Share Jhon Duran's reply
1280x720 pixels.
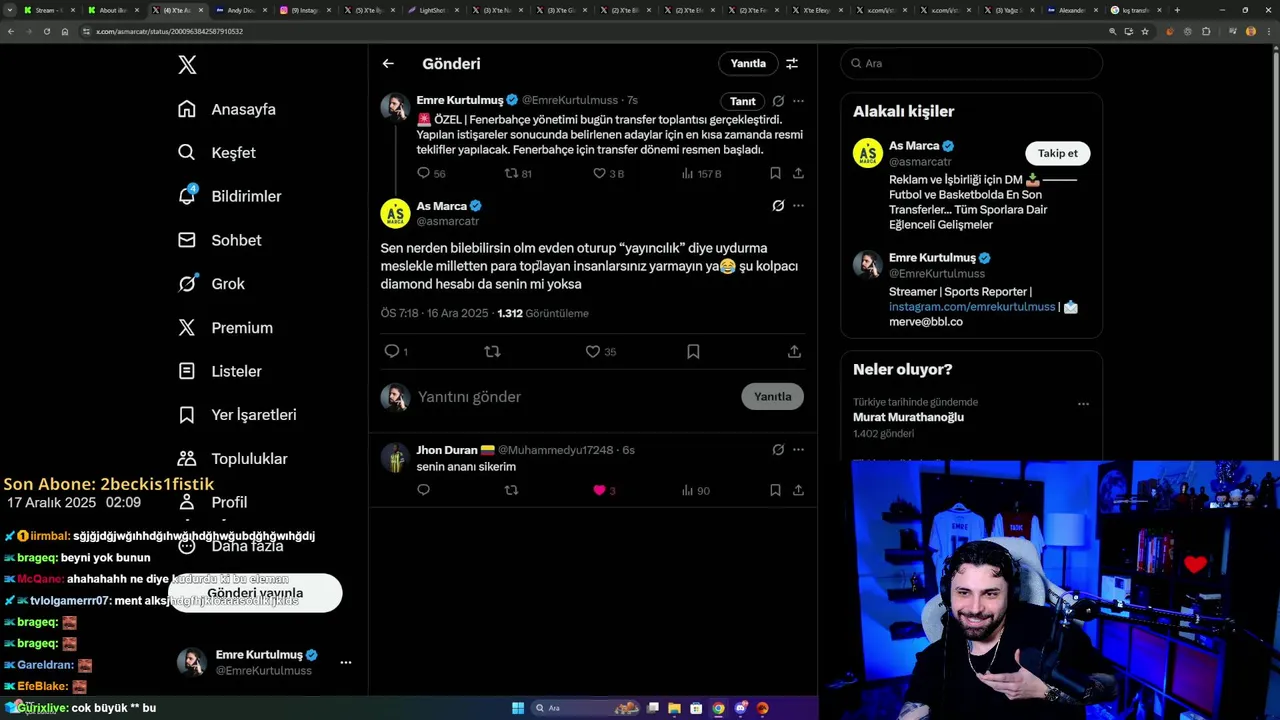798,490
